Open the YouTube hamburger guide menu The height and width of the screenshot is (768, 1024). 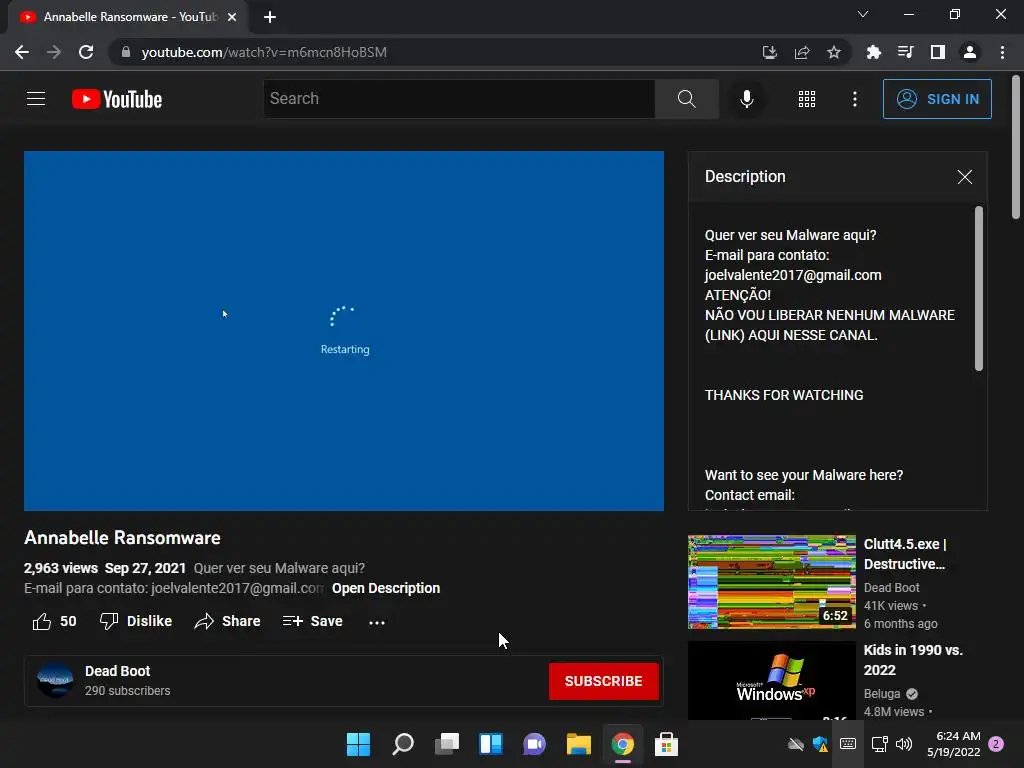click(x=36, y=99)
